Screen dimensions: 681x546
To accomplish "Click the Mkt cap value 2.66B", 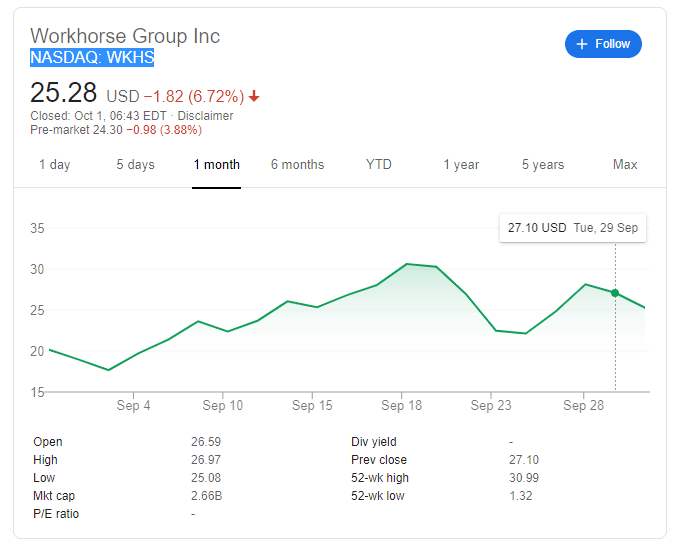I will [x=207, y=496].
